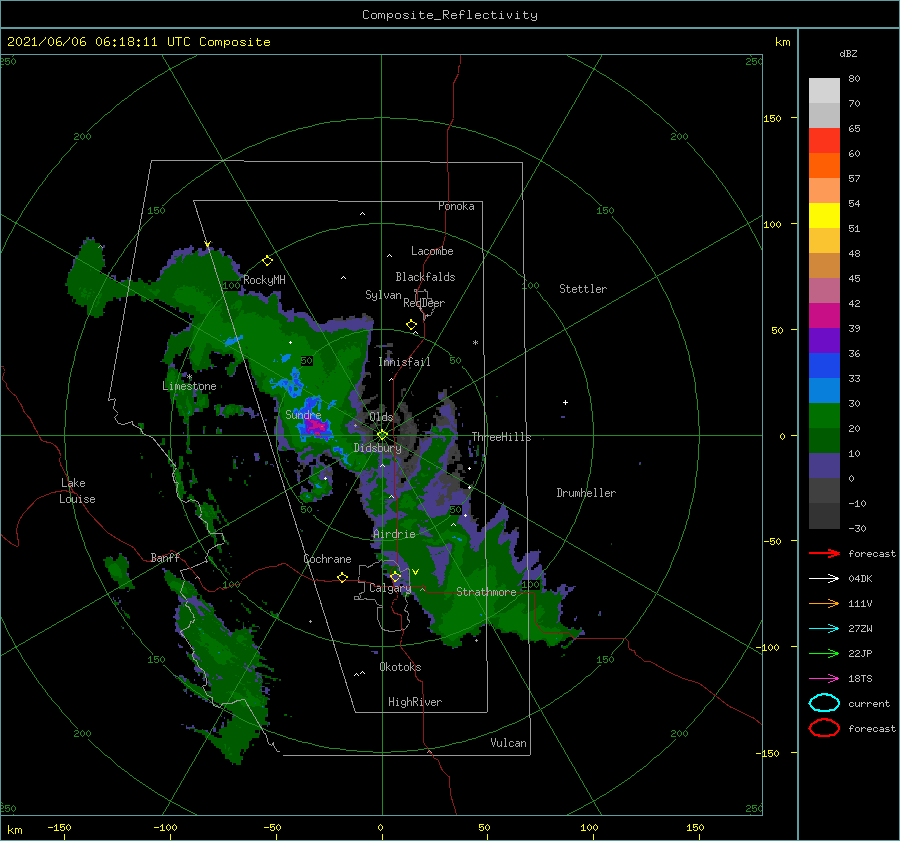Viewport: 900px width, 841px height.
Task: Click the dBZ legend heading
Action: [x=848, y=53]
